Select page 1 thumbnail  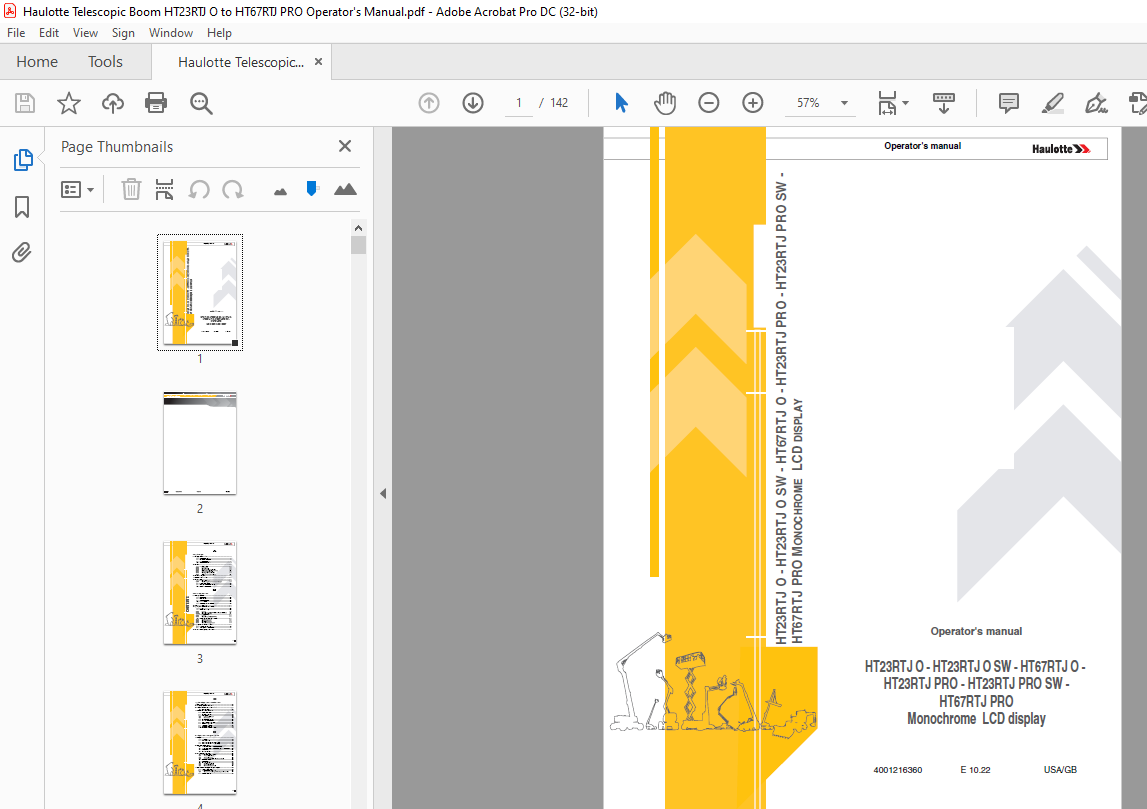click(200, 292)
